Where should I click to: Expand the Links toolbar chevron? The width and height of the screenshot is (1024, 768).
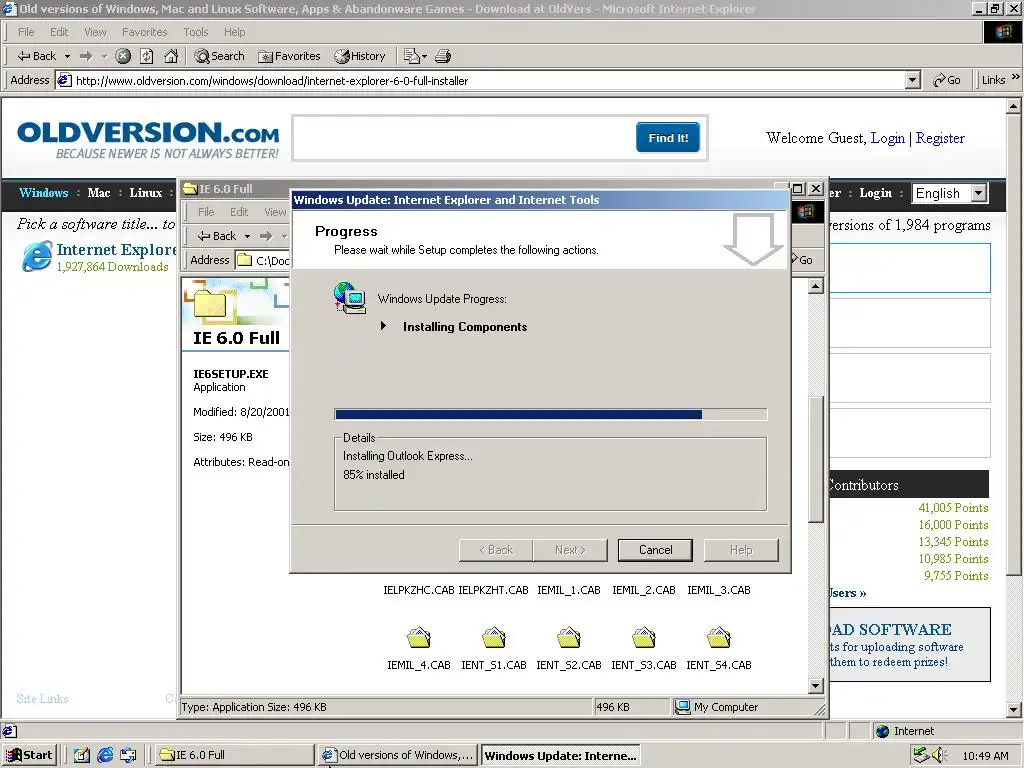coord(1016,78)
